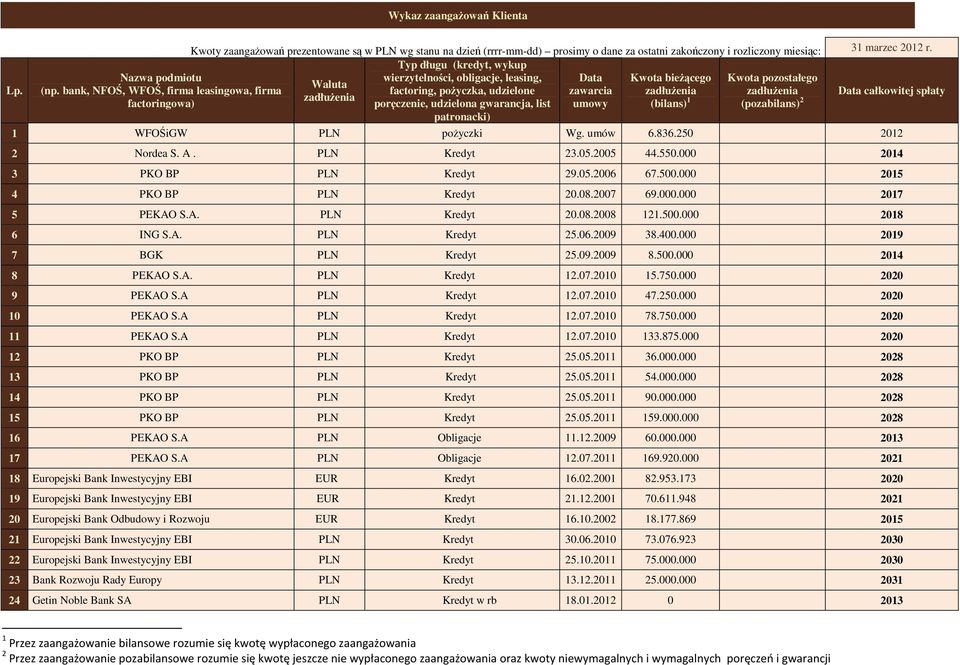The height and width of the screenshot is (665, 960).
Task: Select the date '12.07.2011'
Action: click(590, 457)
